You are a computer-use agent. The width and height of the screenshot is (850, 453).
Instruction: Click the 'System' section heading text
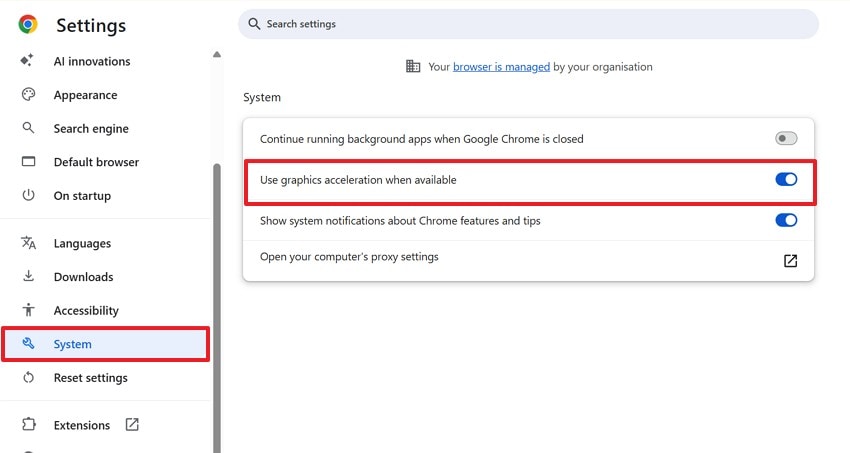coord(262,98)
